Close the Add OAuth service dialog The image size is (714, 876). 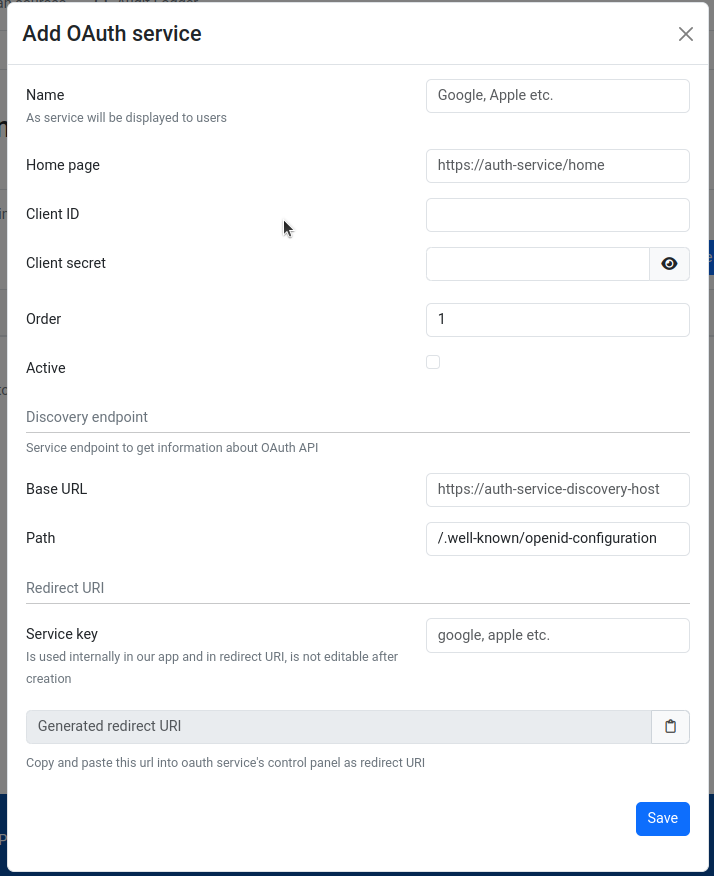pyautogui.click(x=685, y=34)
